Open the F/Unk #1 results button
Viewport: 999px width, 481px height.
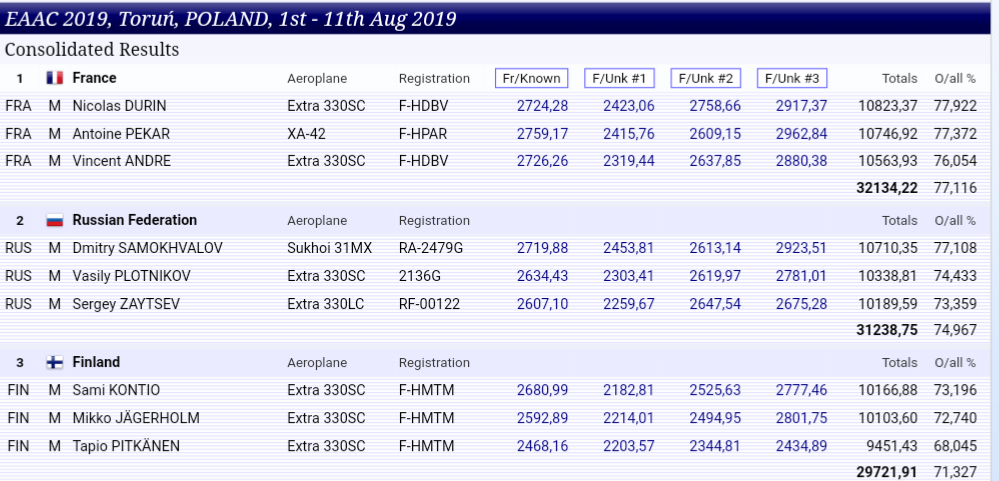619,78
